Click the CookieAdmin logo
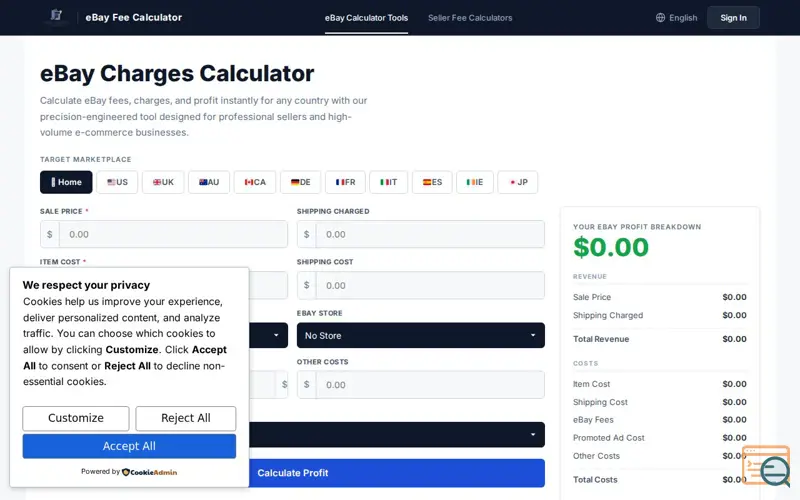 [x=149, y=472]
